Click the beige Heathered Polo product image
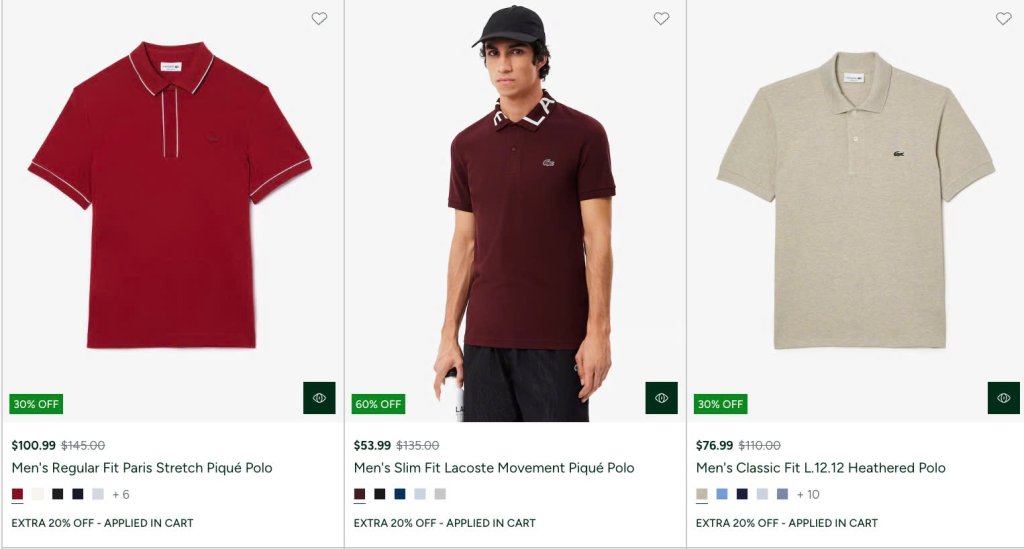The height and width of the screenshot is (549, 1024). pyautogui.click(x=855, y=200)
